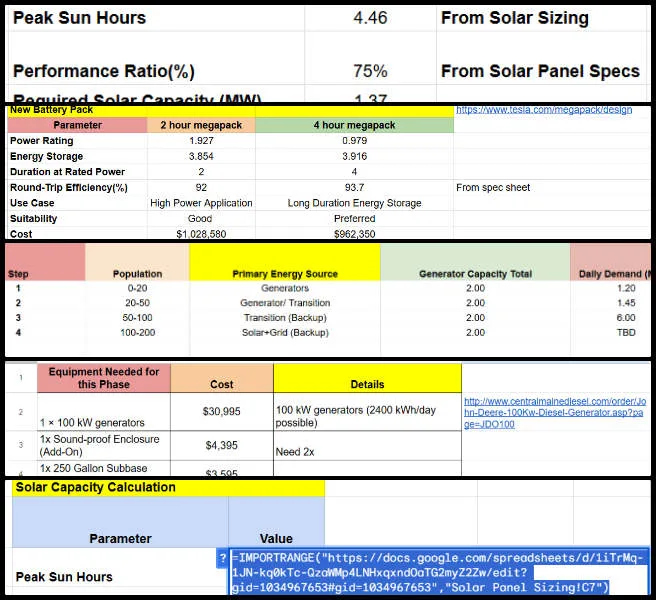Select the blue 'Value' column header
Screen dimensions: 656x600
(276, 522)
